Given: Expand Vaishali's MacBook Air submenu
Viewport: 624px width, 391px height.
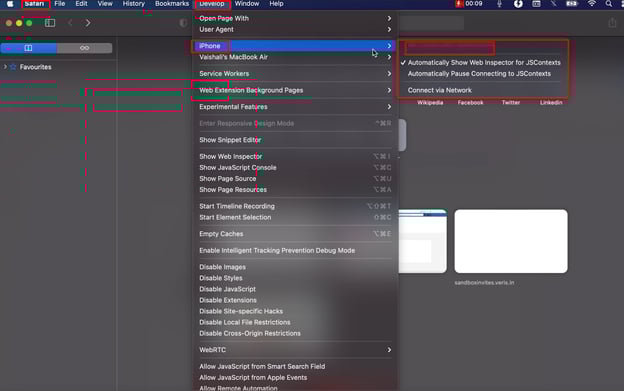Looking at the screenshot, I should (x=295, y=57).
